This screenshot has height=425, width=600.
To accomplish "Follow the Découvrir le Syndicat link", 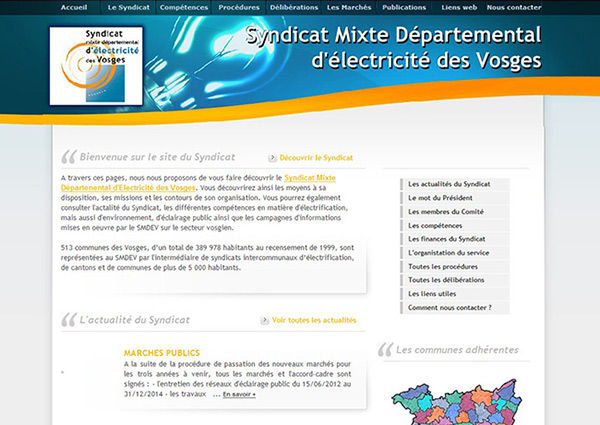I will (x=316, y=158).
